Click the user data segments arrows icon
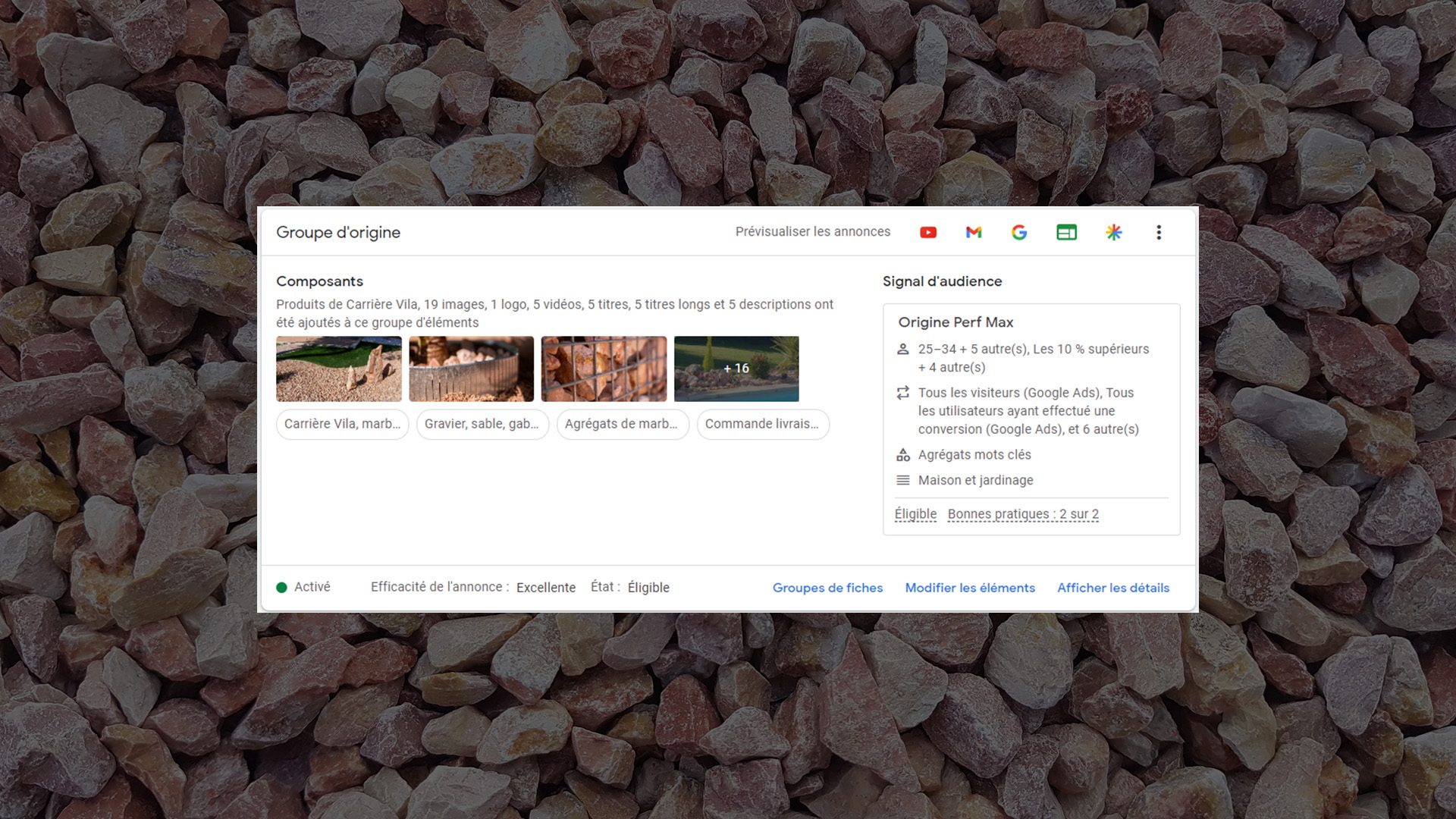Screen dimensions: 1456x819 click(x=902, y=393)
